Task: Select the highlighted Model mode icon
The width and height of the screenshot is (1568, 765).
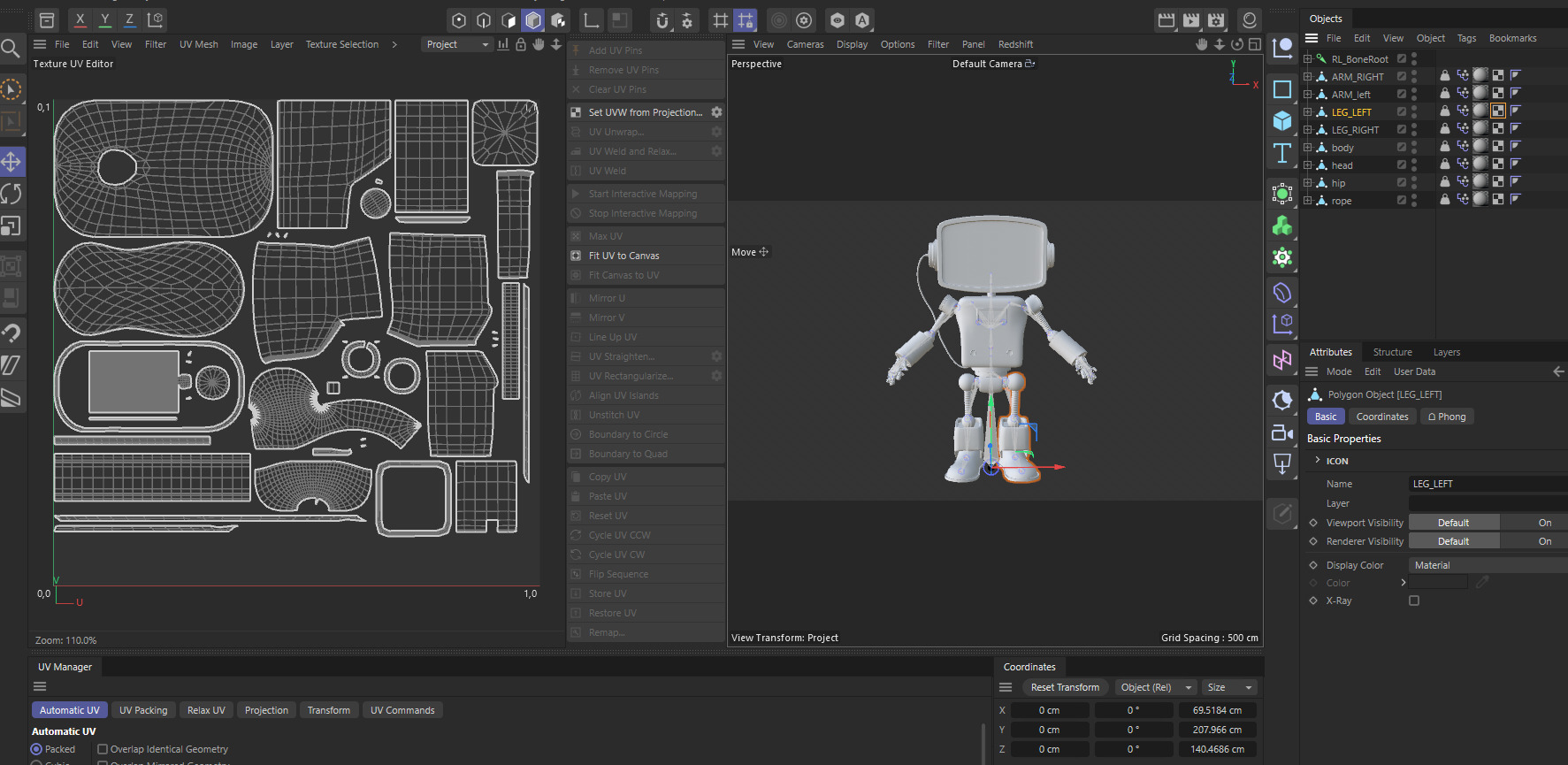Action: (x=533, y=19)
